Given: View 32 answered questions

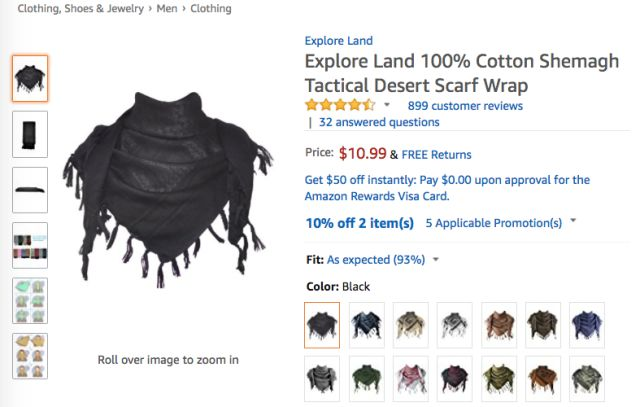Looking at the screenshot, I should (379, 122).
